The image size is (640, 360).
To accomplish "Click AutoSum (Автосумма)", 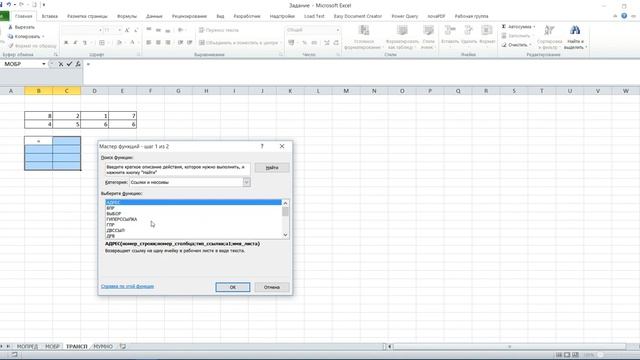I will (x=516, y=27).
